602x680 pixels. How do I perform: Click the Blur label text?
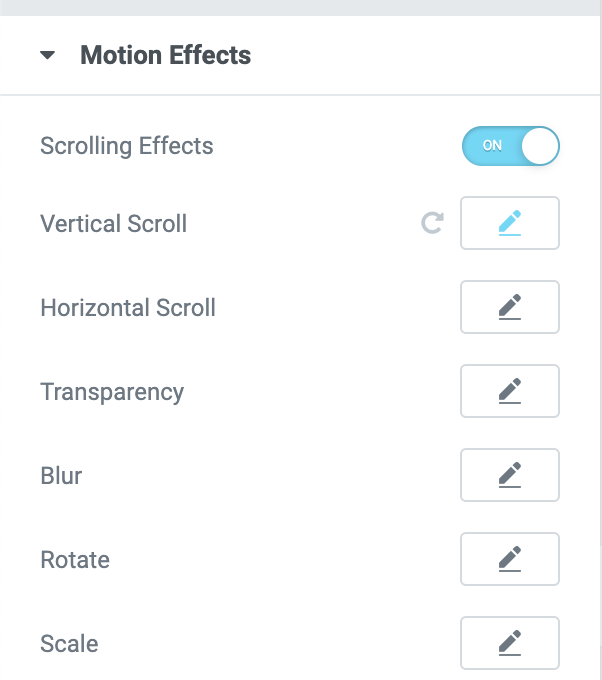[61, 476]
